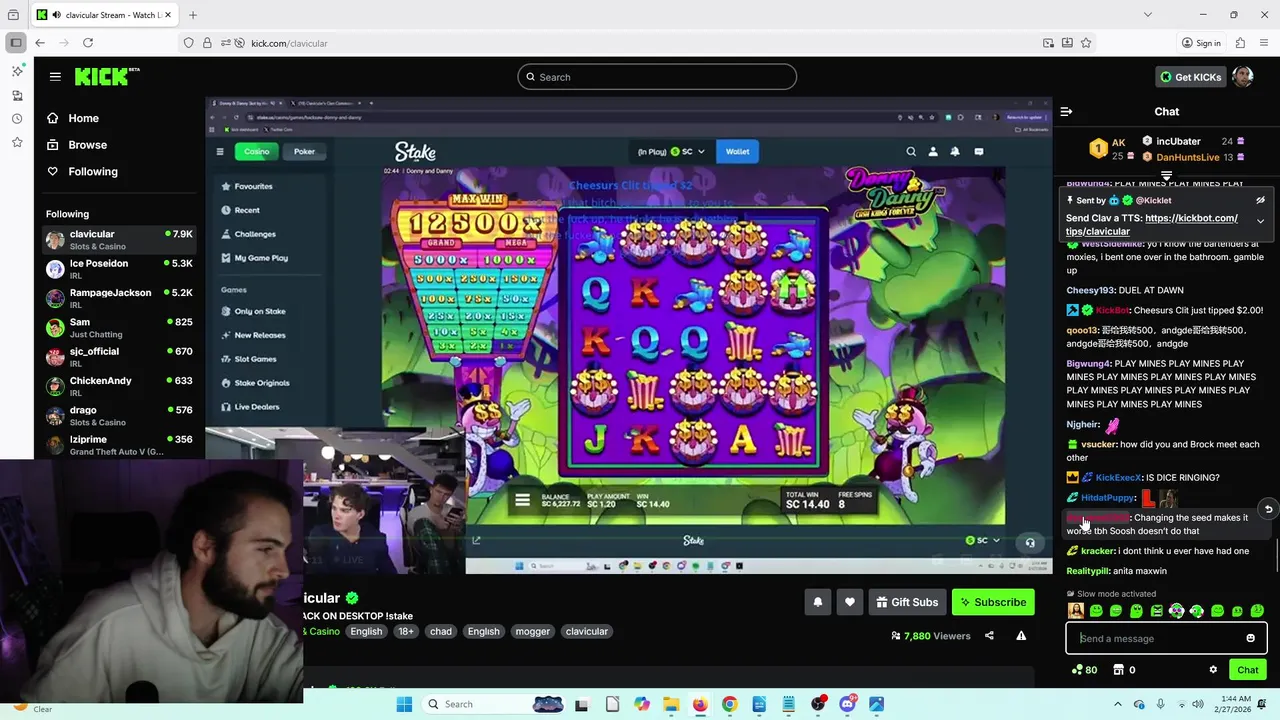Click the Get KICKs button

(x=1190, y=77)
